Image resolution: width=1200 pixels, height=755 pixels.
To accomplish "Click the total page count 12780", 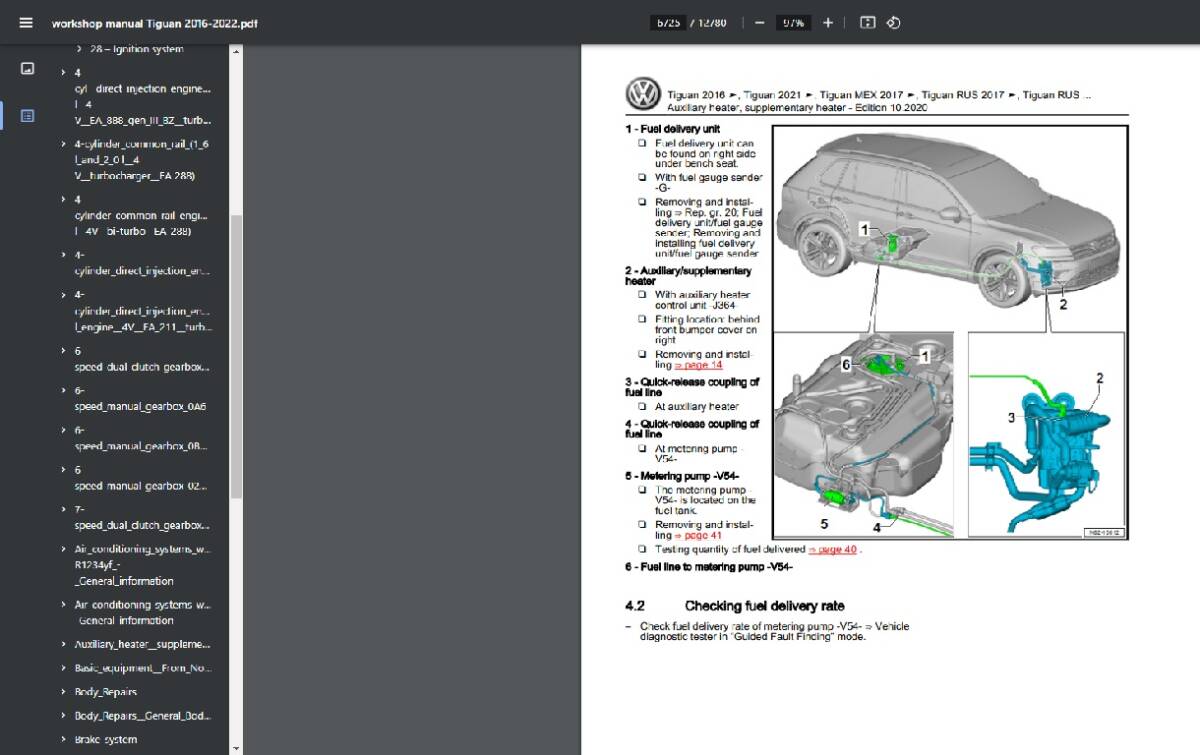I will point(713,22).
